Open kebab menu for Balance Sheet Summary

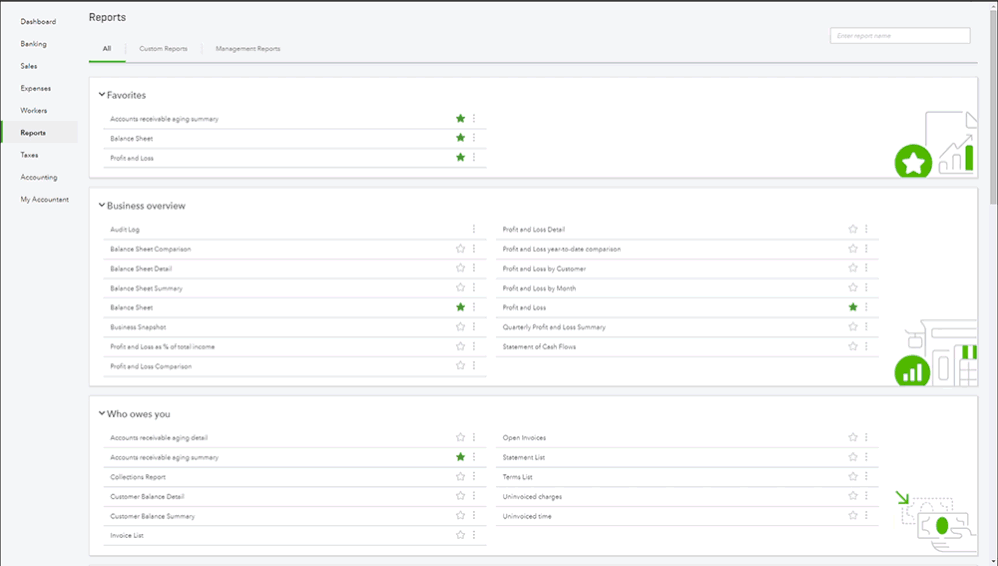click(474, 288)
